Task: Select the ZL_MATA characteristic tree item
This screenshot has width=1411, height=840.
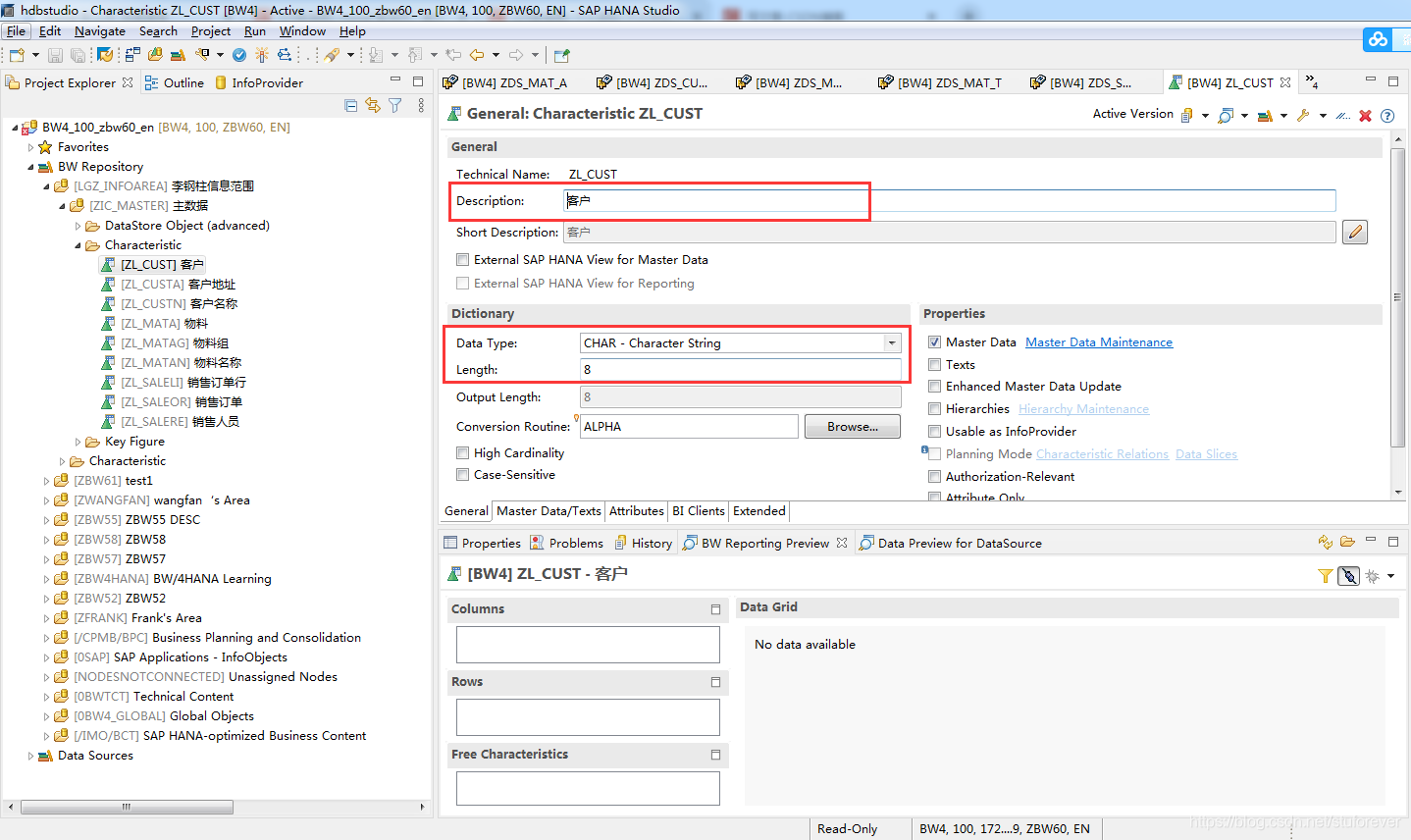Action: pyautogui.click(x=155, y=324)
